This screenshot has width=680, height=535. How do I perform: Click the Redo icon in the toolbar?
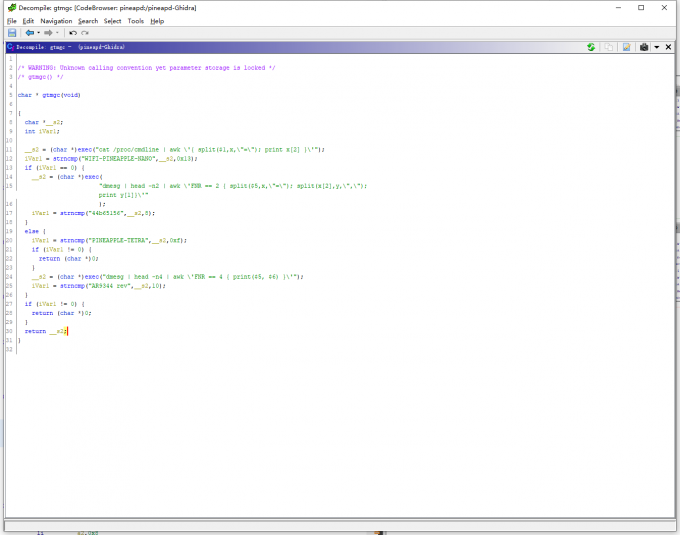[85, 33]
